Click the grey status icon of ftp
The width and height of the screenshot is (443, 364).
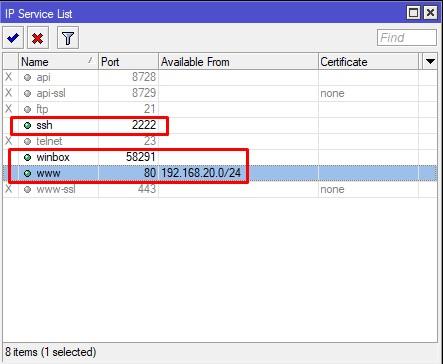(27, 110)
